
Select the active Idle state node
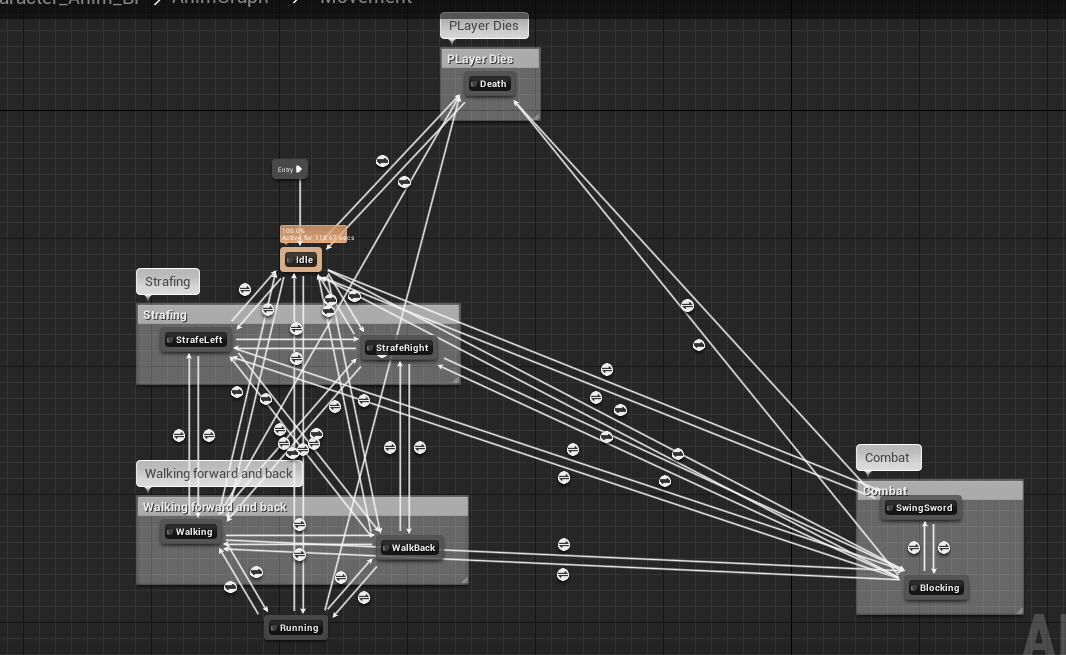tap(301, 260)
